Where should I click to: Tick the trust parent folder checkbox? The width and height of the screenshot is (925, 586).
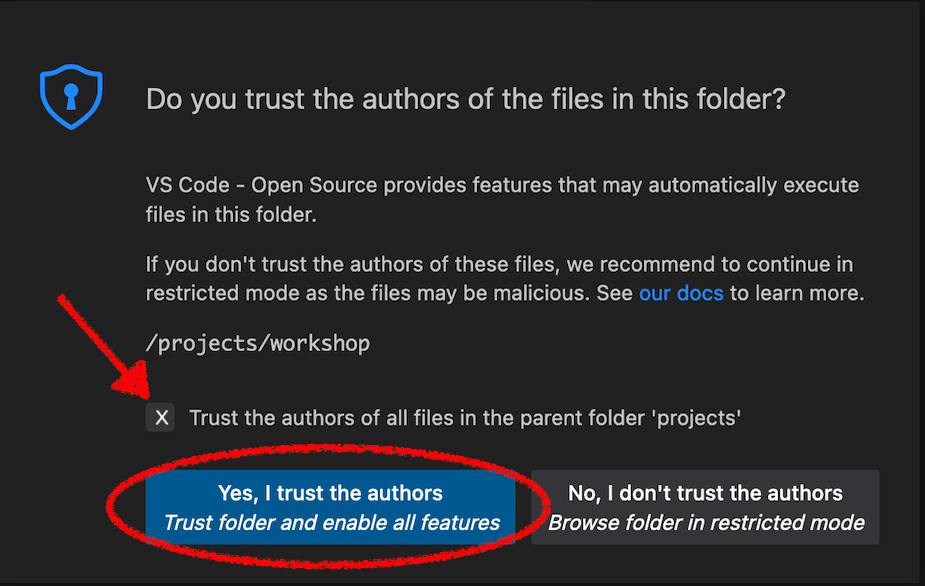point(161,418)
